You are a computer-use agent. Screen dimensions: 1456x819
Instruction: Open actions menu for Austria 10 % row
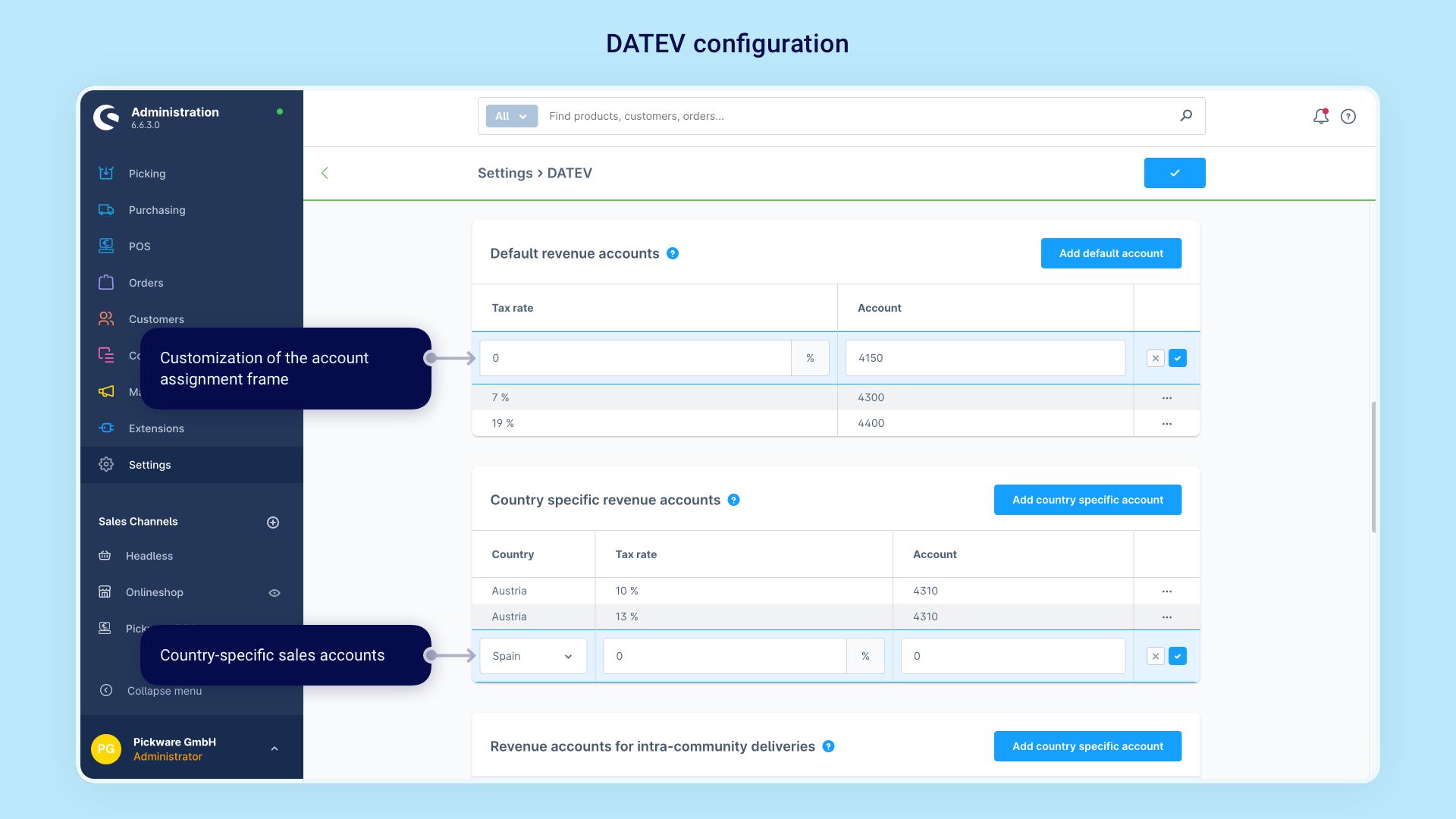tap(1167, 591)
